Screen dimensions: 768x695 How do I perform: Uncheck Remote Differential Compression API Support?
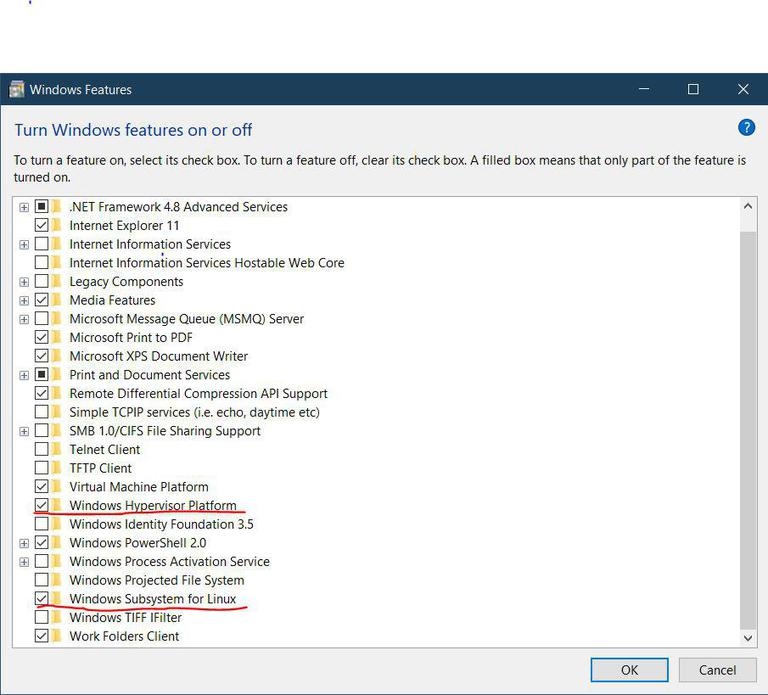pyautogui.click(x=42, y=393)
